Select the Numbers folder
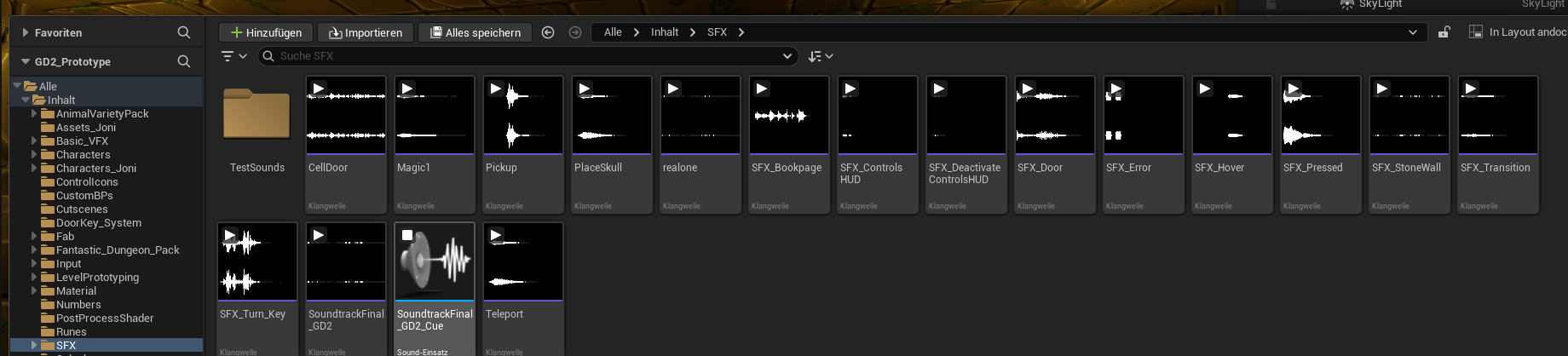Viewport: 1568px width, 356px height. point(78,304)
